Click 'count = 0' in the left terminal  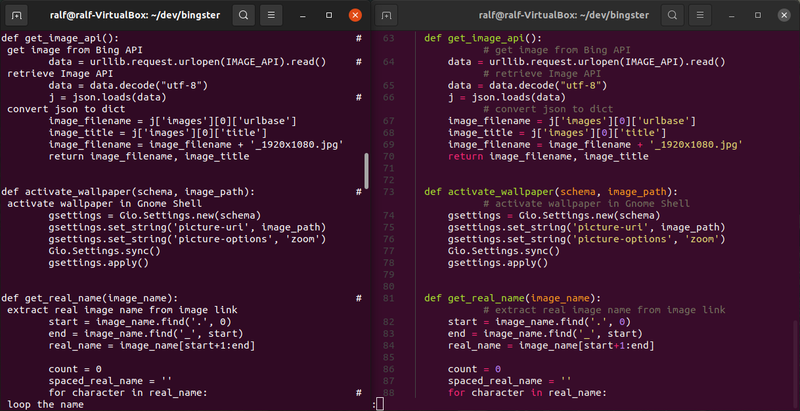[x=75, y=369]
